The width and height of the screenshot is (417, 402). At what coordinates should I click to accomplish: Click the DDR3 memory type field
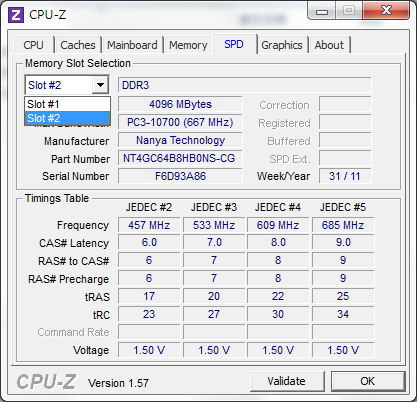[x=244, y=85]
